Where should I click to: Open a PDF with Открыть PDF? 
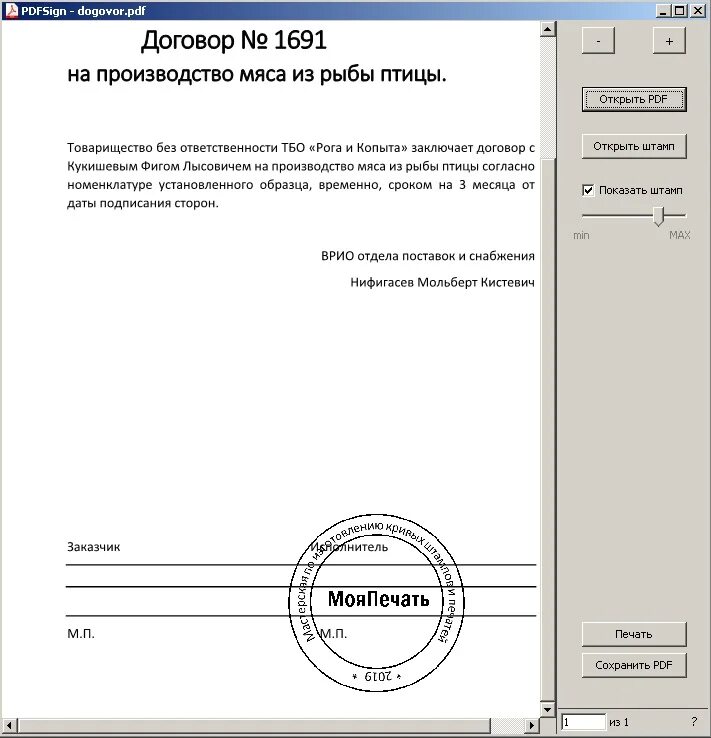(x=634, y=99)
